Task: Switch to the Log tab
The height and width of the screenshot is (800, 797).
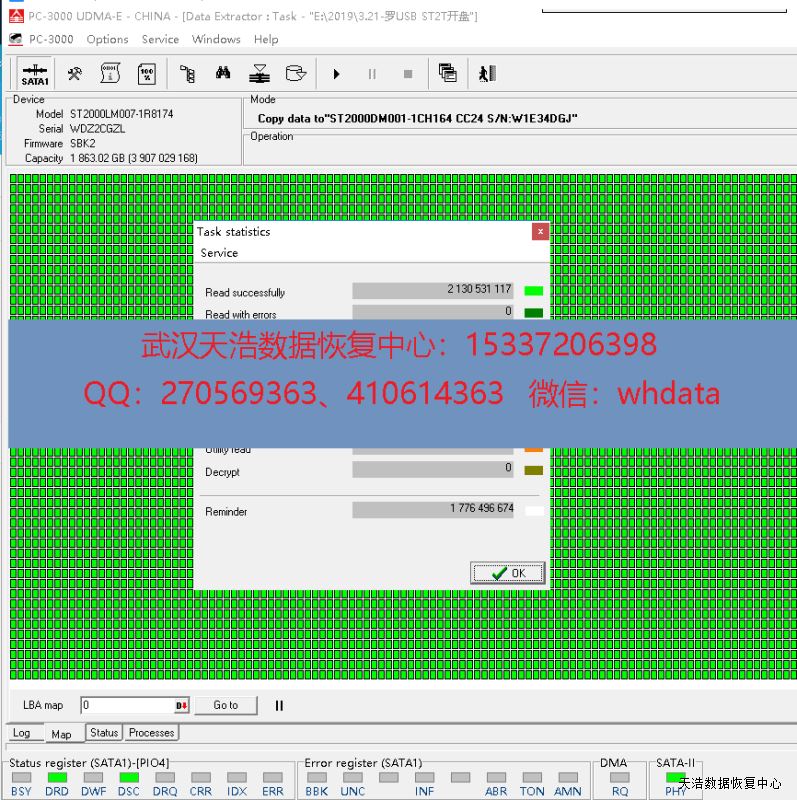Action: tap(21, 733)
